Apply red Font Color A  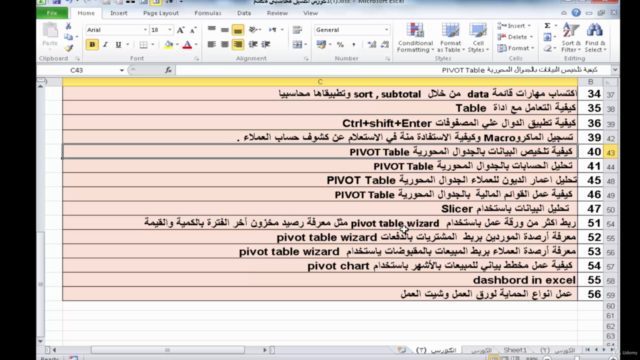[x=187, y=44]
